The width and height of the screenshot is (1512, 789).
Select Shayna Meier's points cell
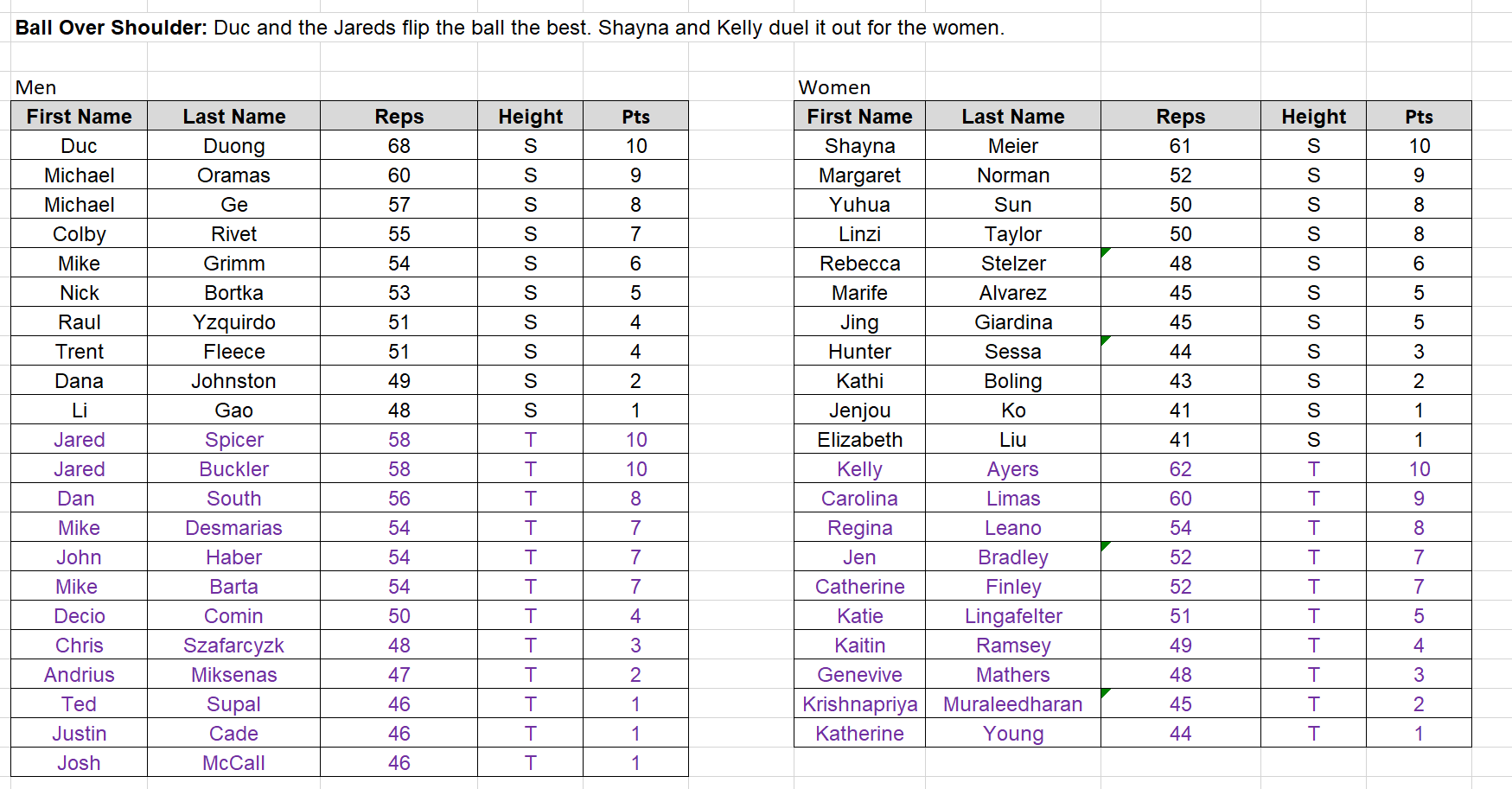point(1419,145)
